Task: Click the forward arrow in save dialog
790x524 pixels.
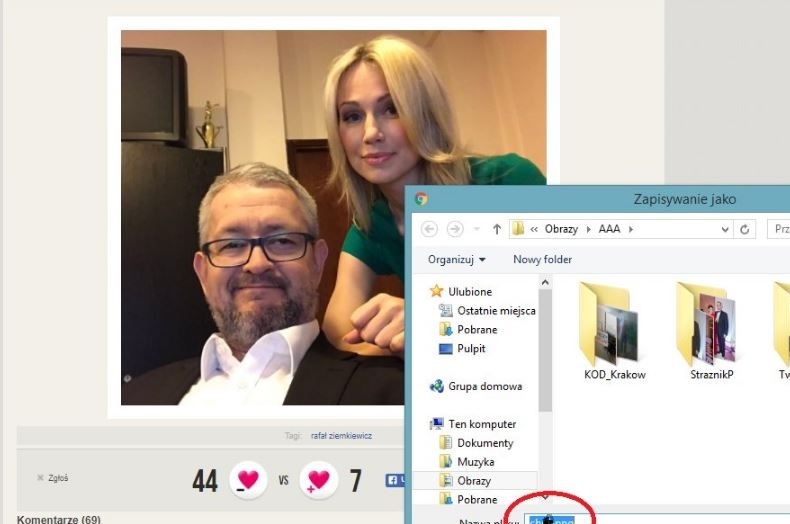Action: pos(456,229)
